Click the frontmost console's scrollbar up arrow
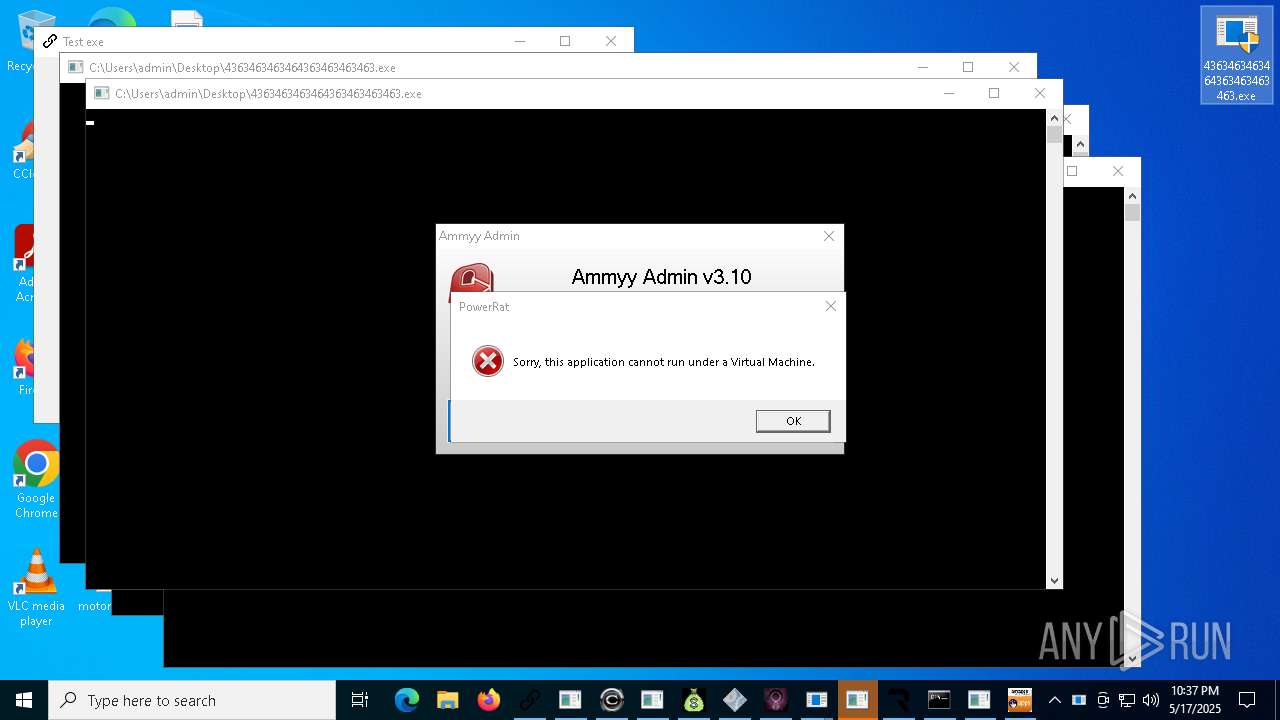Image resolution: width=1280 pixels, height=720 pixels. click(1054, 117)
